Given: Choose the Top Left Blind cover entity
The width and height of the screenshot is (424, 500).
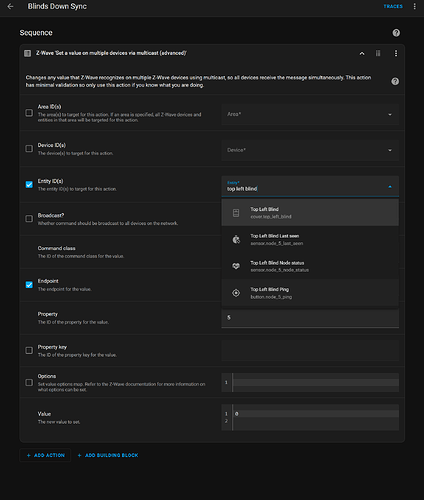Looking at the screenshot, I should pos(310,213).
